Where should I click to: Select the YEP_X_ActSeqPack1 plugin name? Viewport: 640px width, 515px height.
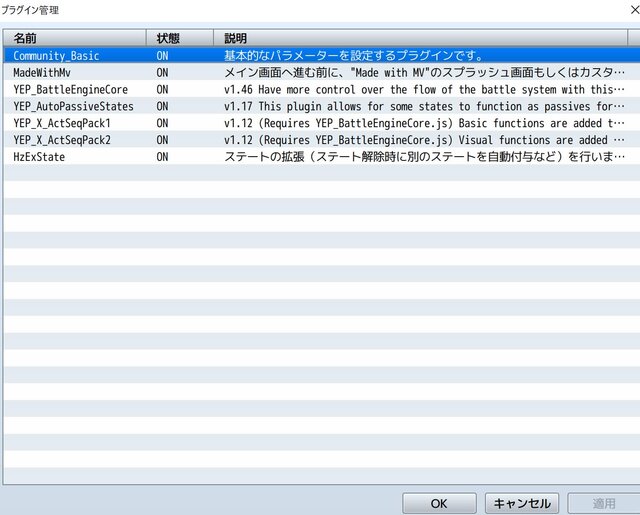pyautogui.click(x=62, y=123)
